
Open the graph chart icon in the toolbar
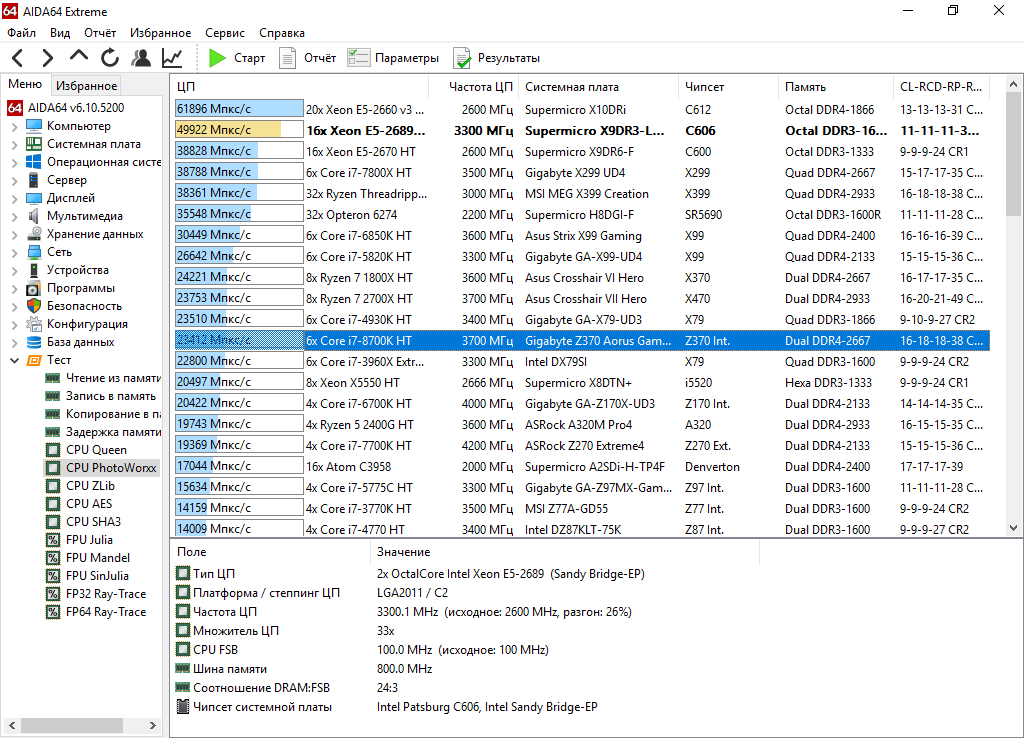click(x=172, y=58)
